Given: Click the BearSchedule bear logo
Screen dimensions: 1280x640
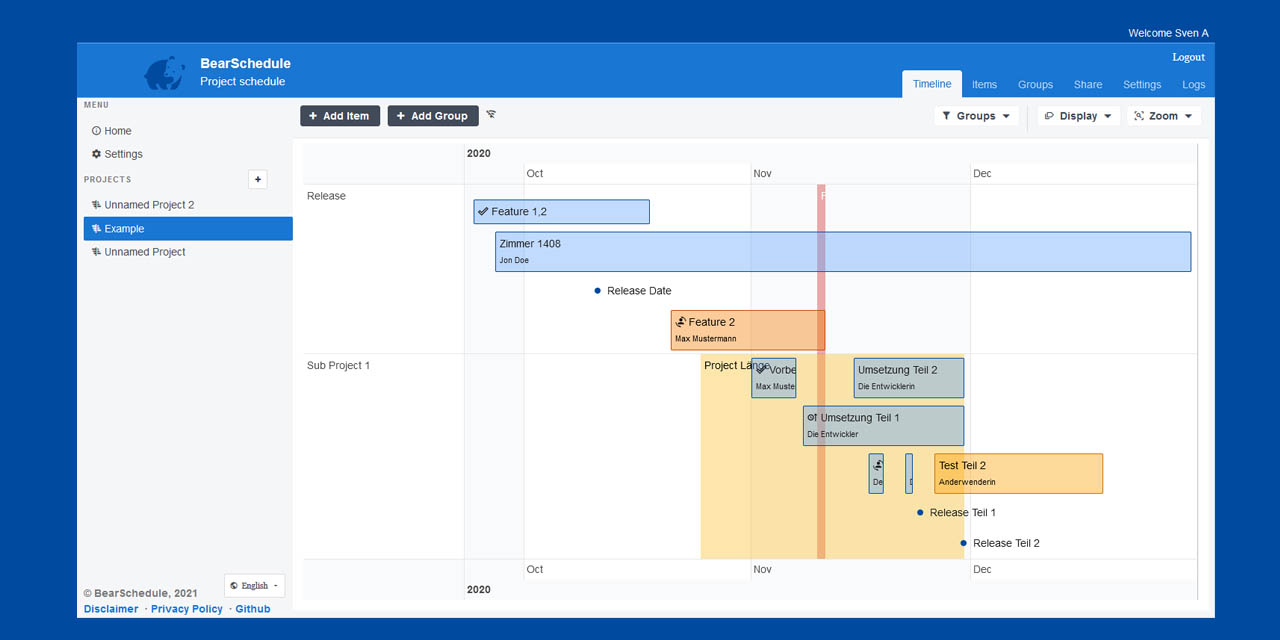Looking at the screenshot, I should pos(164,73).
